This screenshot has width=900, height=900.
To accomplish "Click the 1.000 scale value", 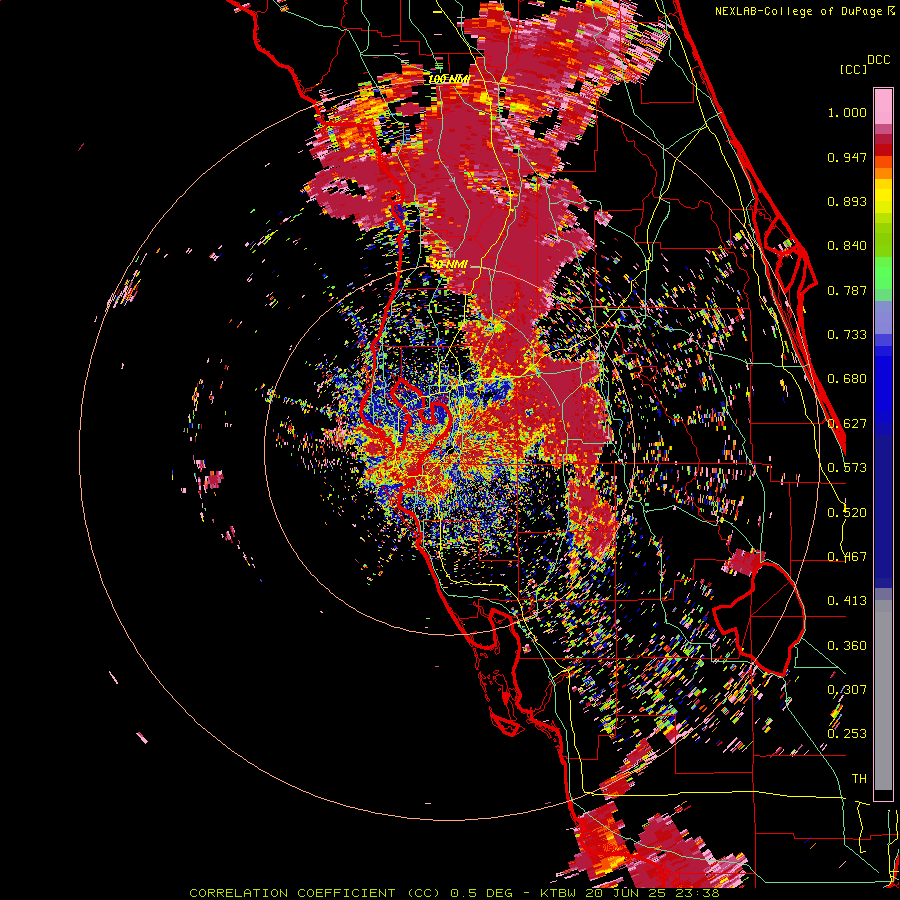I will coord(847,112).
